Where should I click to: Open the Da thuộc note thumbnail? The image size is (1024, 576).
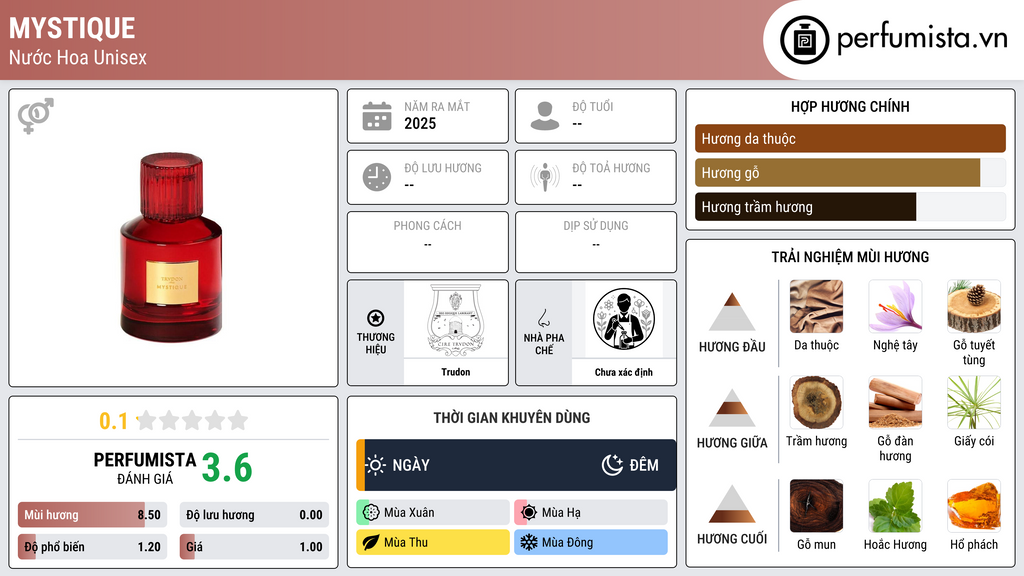[816, 307]
